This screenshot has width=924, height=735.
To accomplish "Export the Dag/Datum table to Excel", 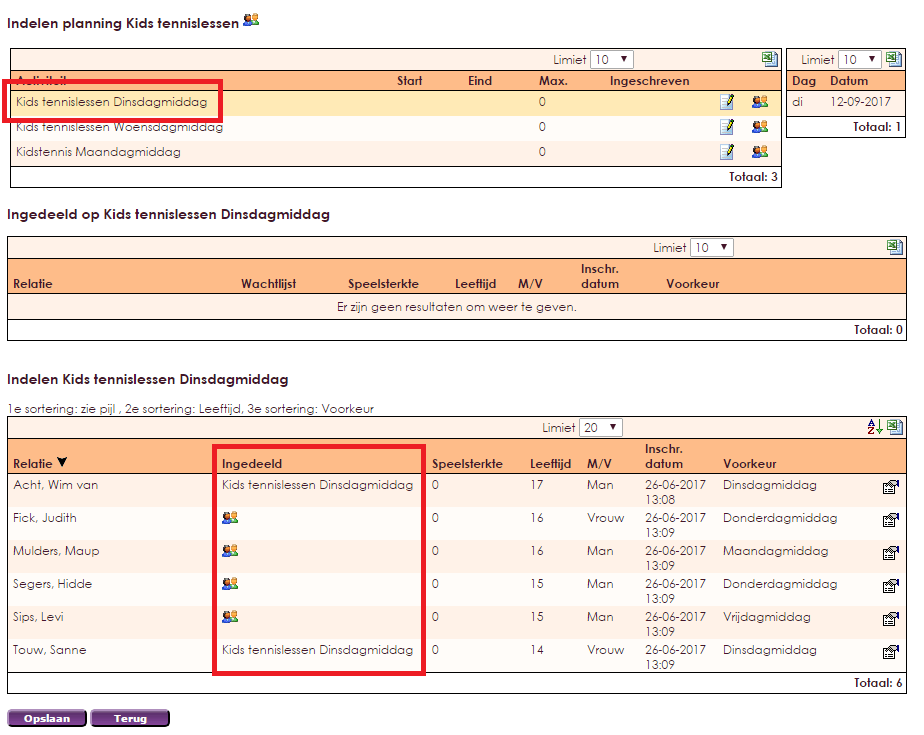I will click(894, 58).
